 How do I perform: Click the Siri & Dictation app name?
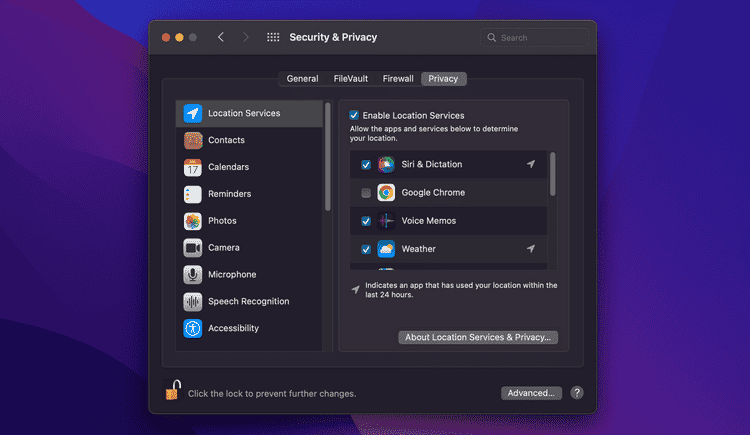click(x=432, y=164)
